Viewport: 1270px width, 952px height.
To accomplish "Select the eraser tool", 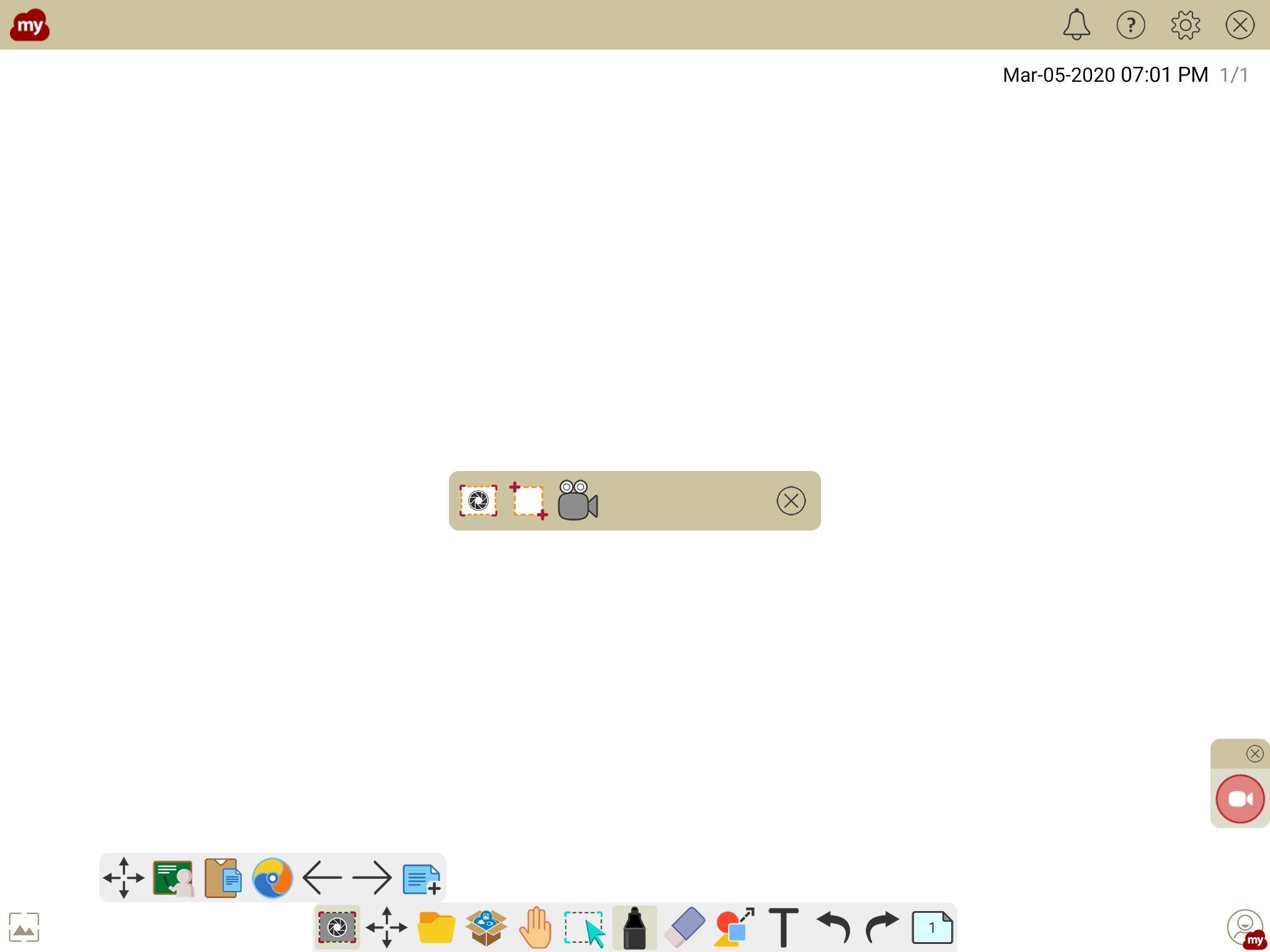I will pos(684,927).
